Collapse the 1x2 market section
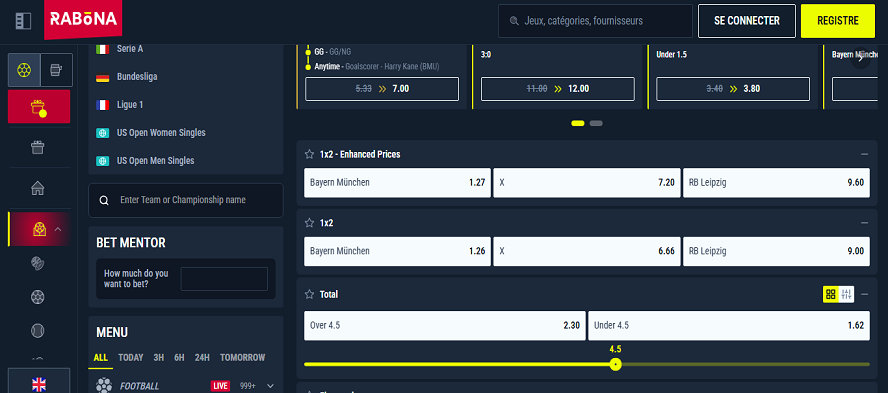This screenshot has width=888, height=393. click(864, 223)
